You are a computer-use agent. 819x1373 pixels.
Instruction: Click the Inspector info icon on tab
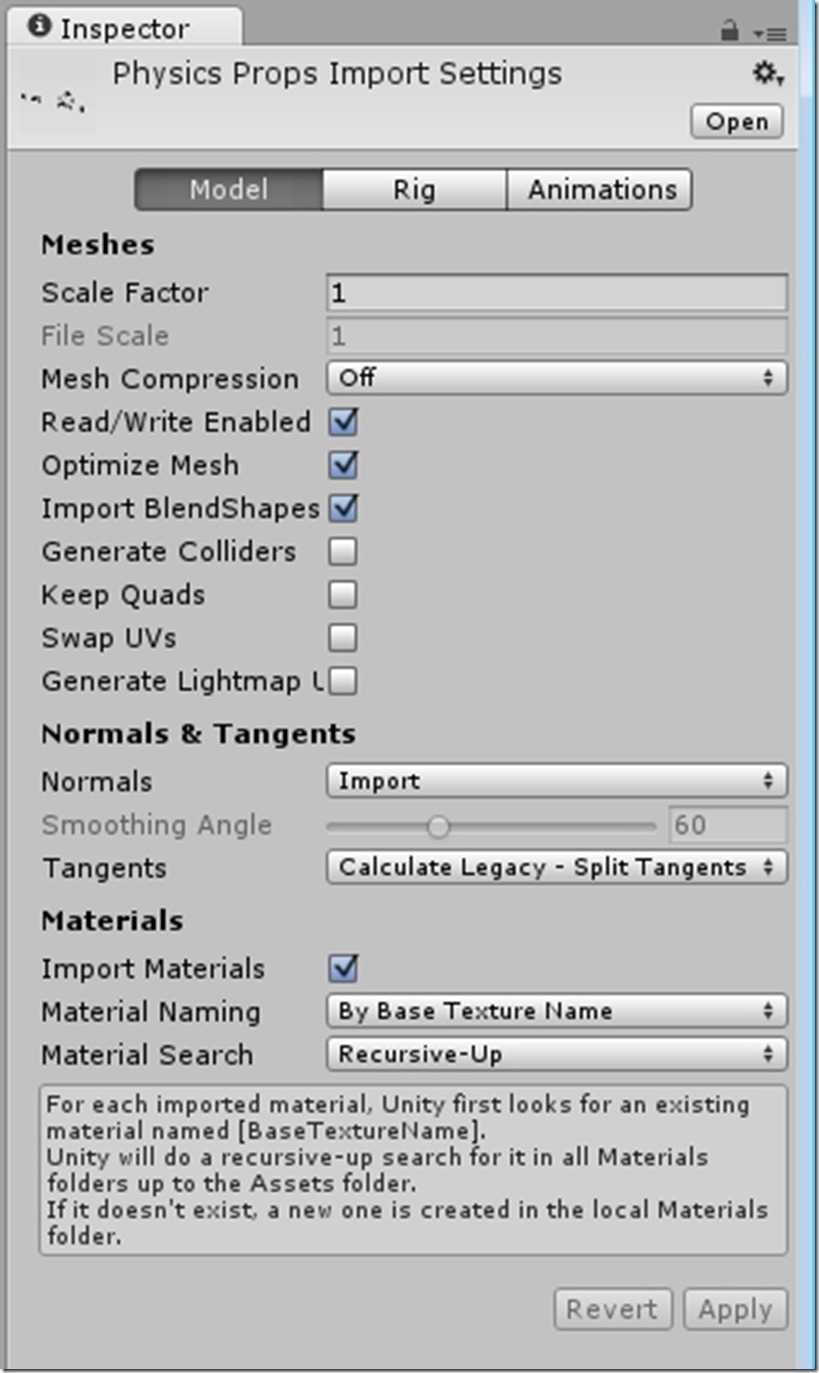[39, 27]
